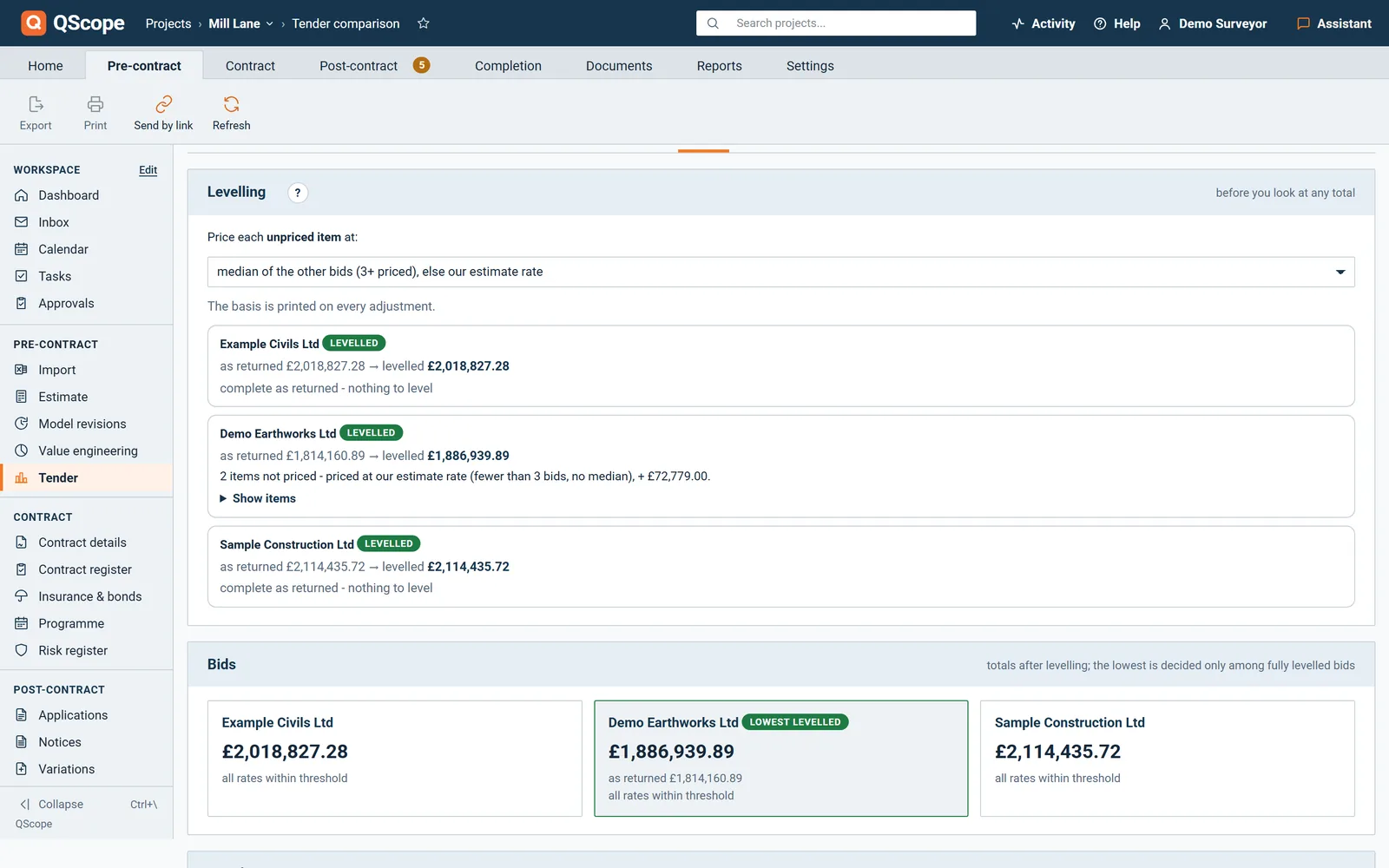Select the Example Civils Ltd bid card
This screenshot has width=1389, height=868.
(x=394, y=759)
